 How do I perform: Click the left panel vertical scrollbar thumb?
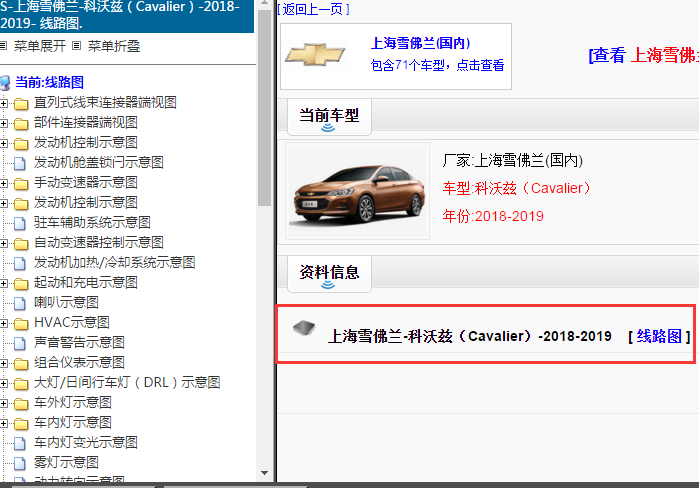point(264,107)
